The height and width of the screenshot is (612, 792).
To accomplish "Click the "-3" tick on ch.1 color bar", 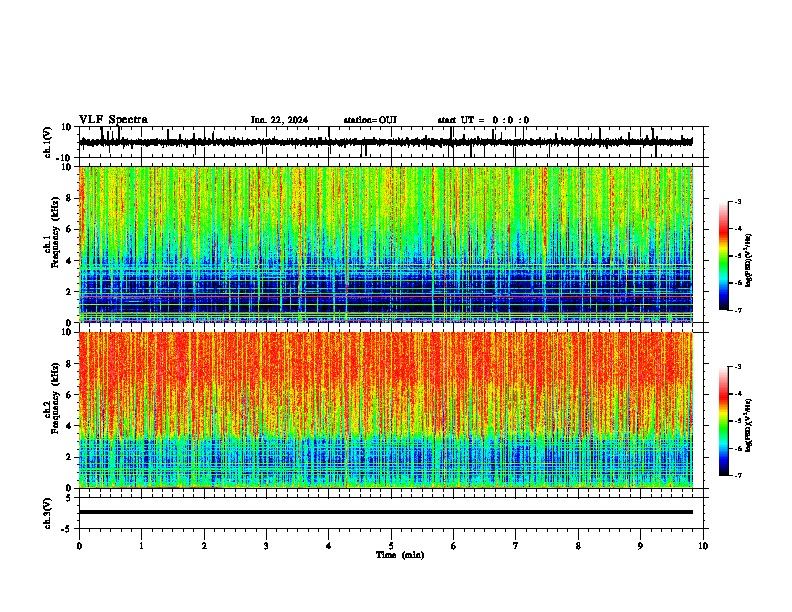I will click(738, 202).
